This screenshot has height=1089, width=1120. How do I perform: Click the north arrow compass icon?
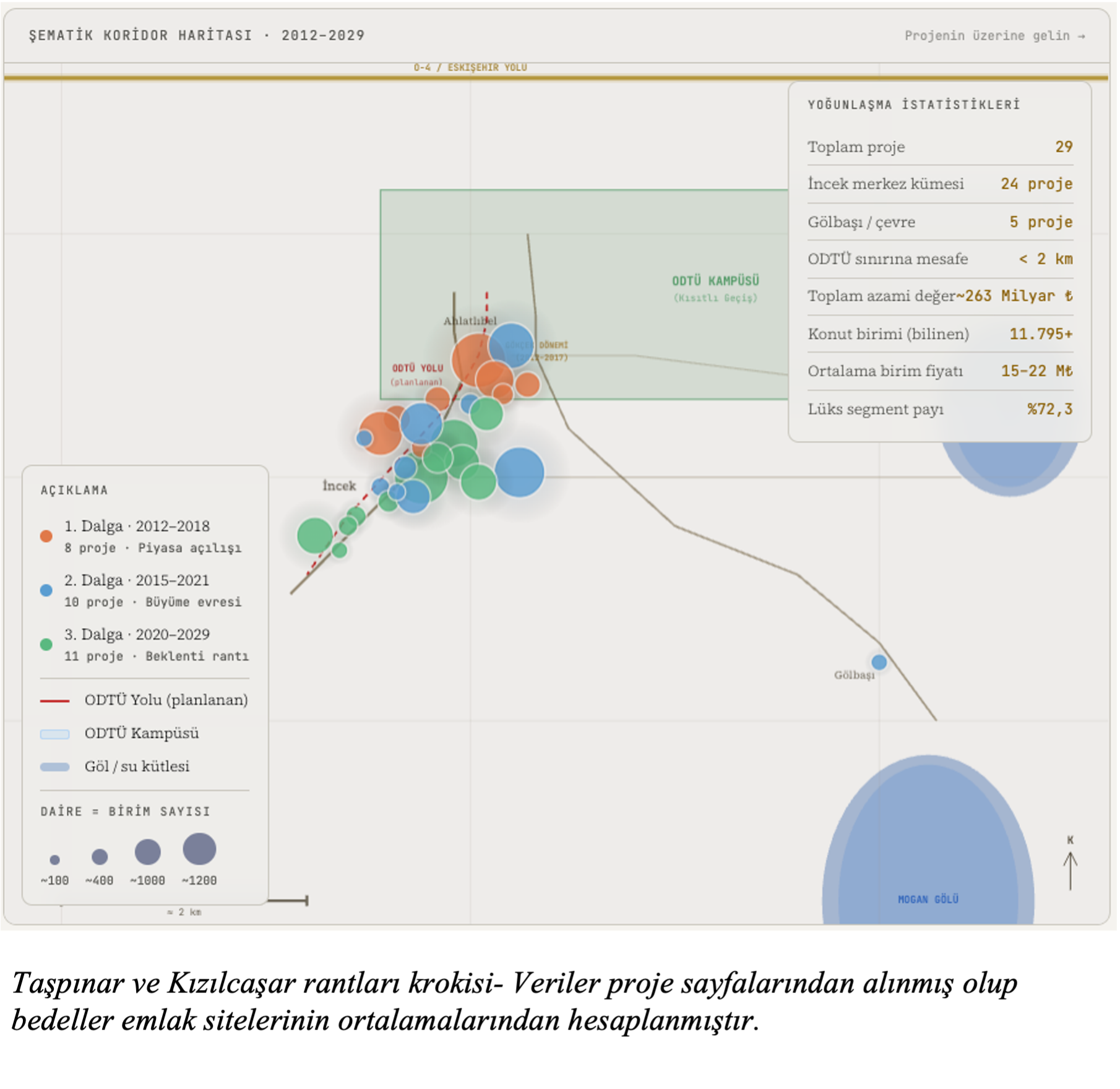tap(1070, 864)
